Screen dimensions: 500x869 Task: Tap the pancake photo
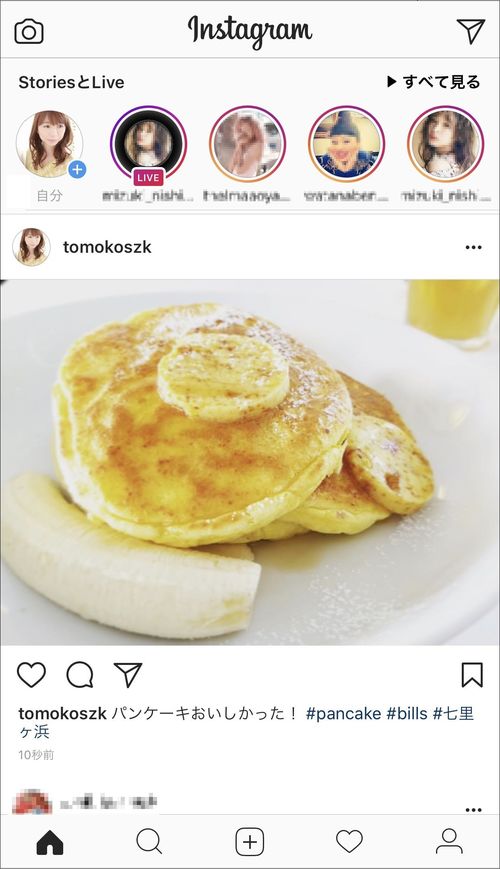[x=250, y=462]
